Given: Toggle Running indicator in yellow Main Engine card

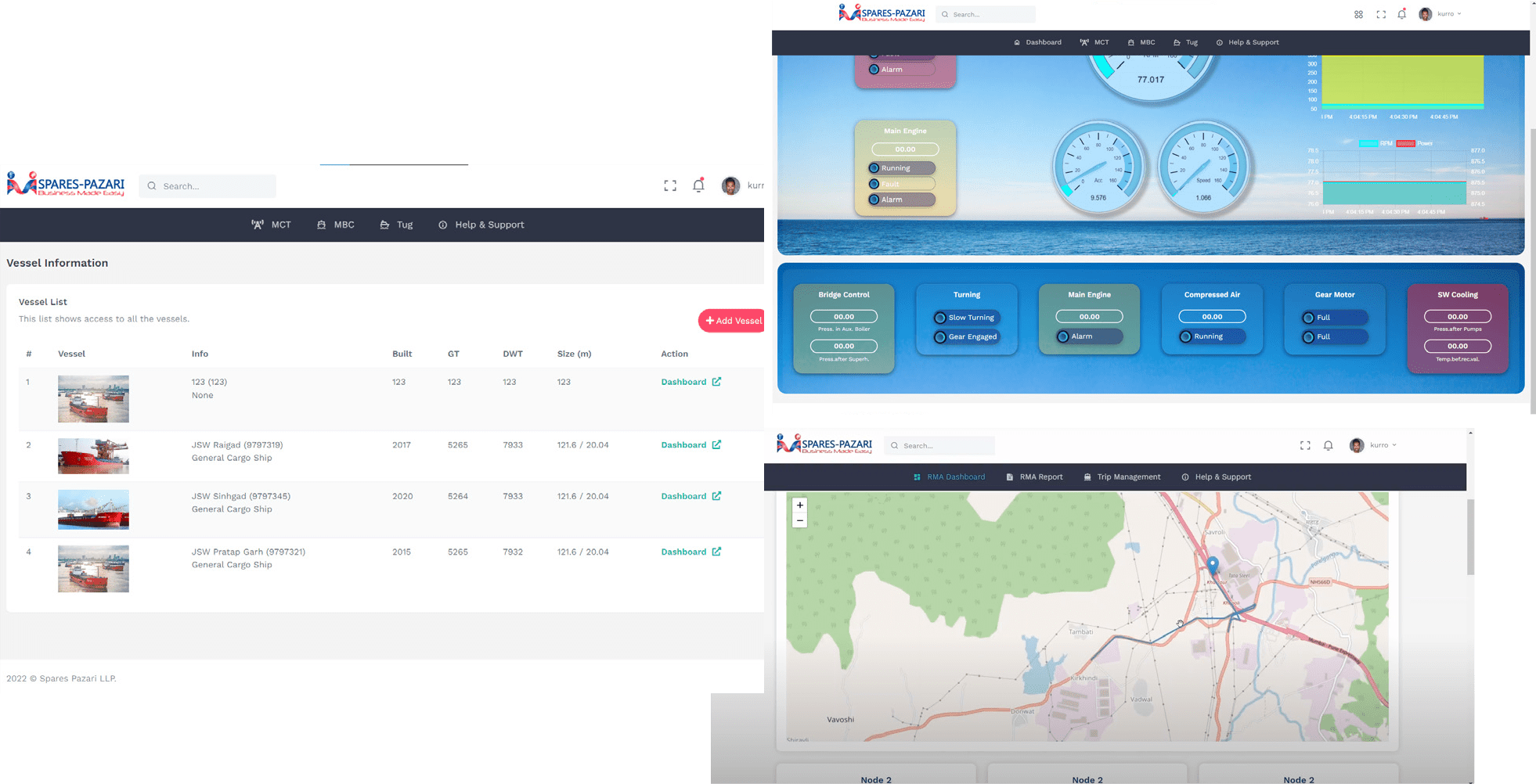Looking at the screenshot, I should tap(902, 168).
